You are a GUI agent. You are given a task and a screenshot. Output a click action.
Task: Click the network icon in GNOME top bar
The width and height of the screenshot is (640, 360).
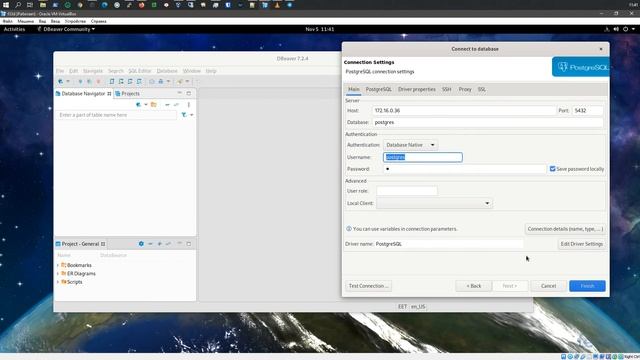point(607,29)
